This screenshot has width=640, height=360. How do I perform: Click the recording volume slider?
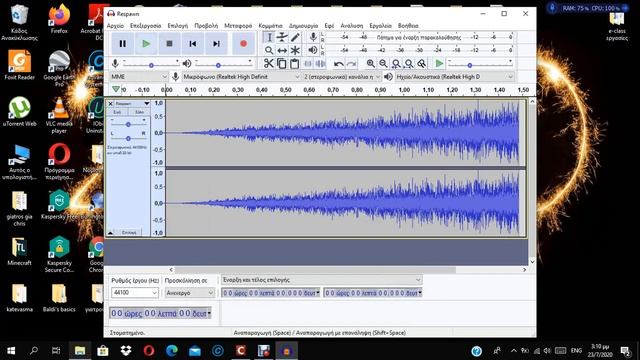(151, 64)
